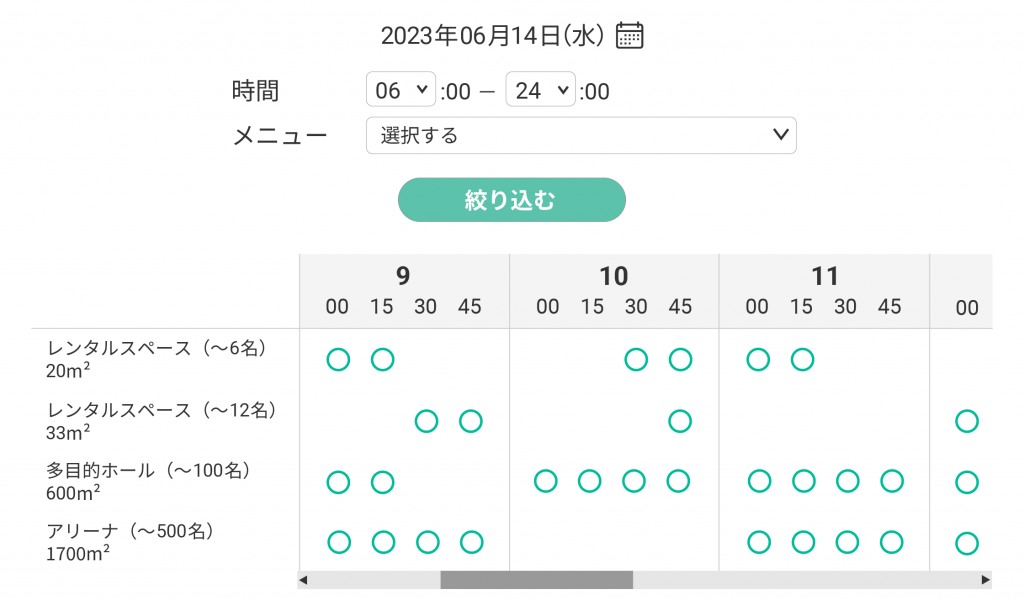
Task: Select 9:15 slot for 多目的ホール
Action: click(383, 482)
